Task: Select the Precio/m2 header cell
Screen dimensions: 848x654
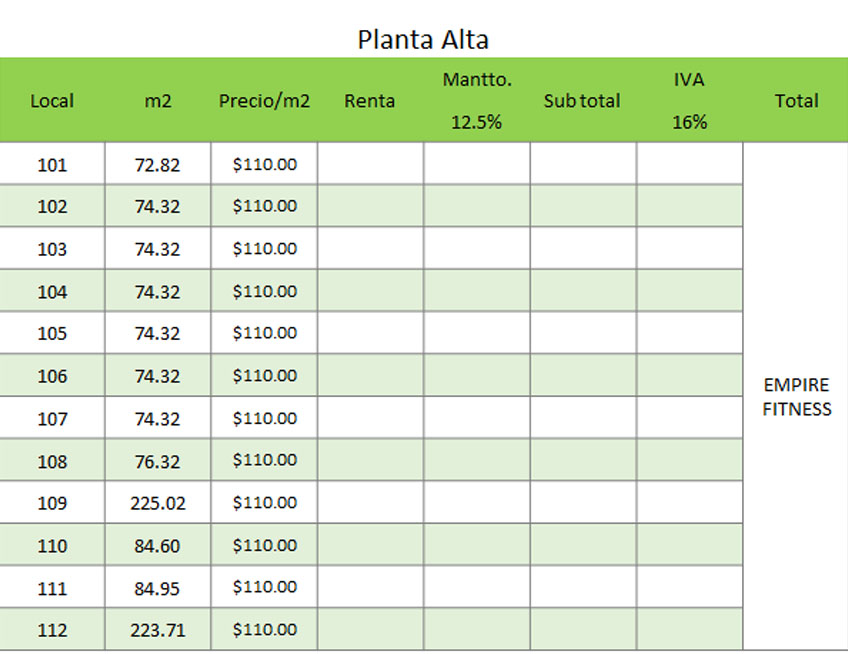Action: (264, 101)
